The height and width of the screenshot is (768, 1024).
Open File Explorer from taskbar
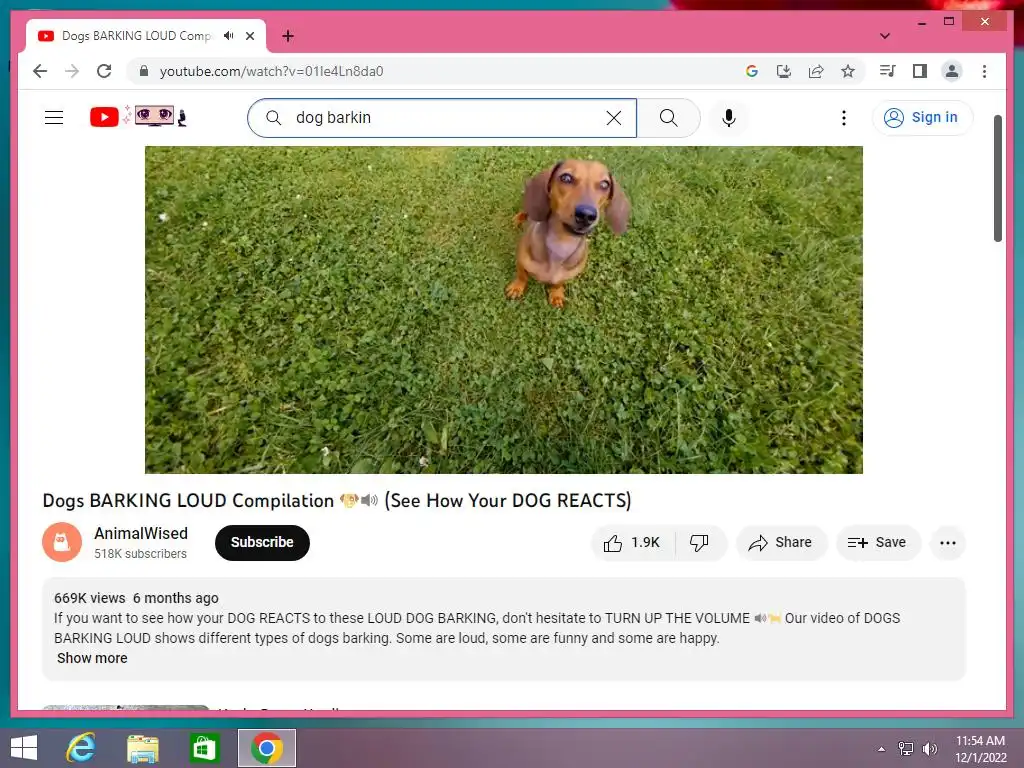(142, 748)
